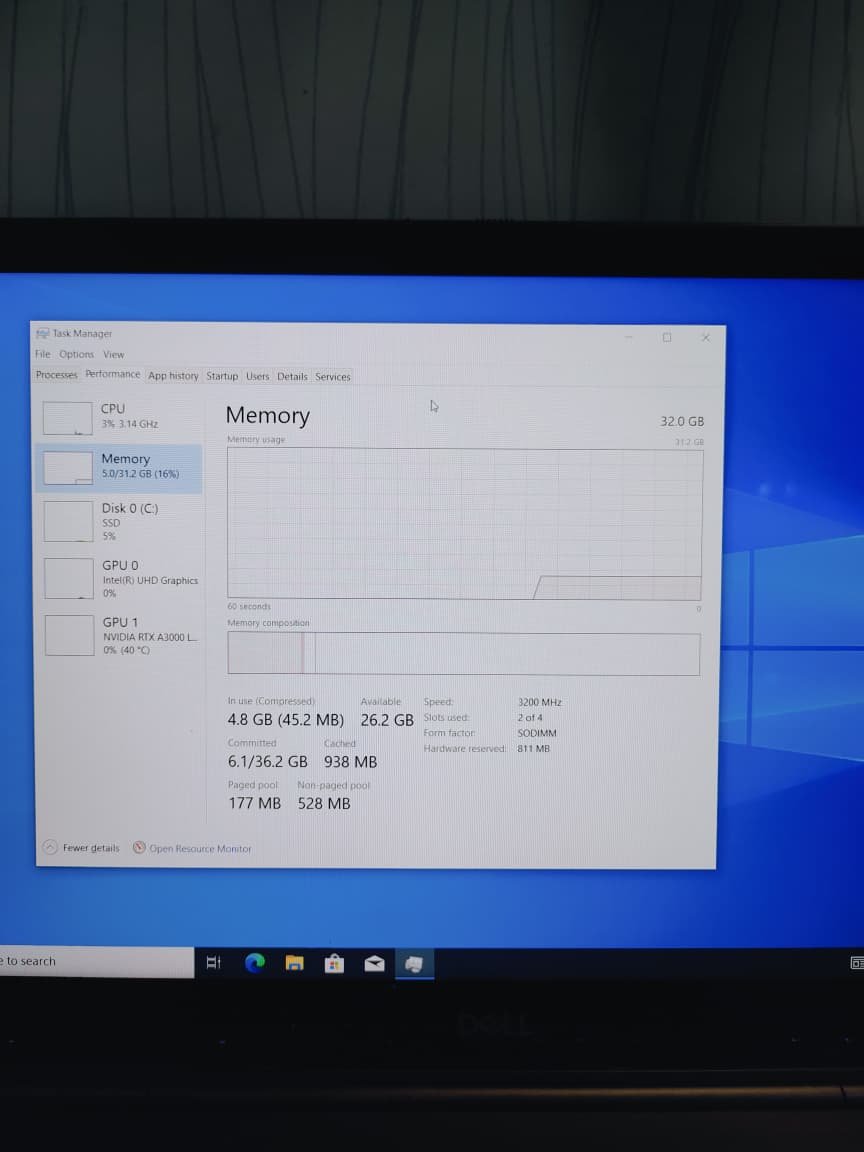This screenshot has width=864, height=1152.
Task: Click the 811 MB hardware reserved value
Action: click(x=533, y=749)
